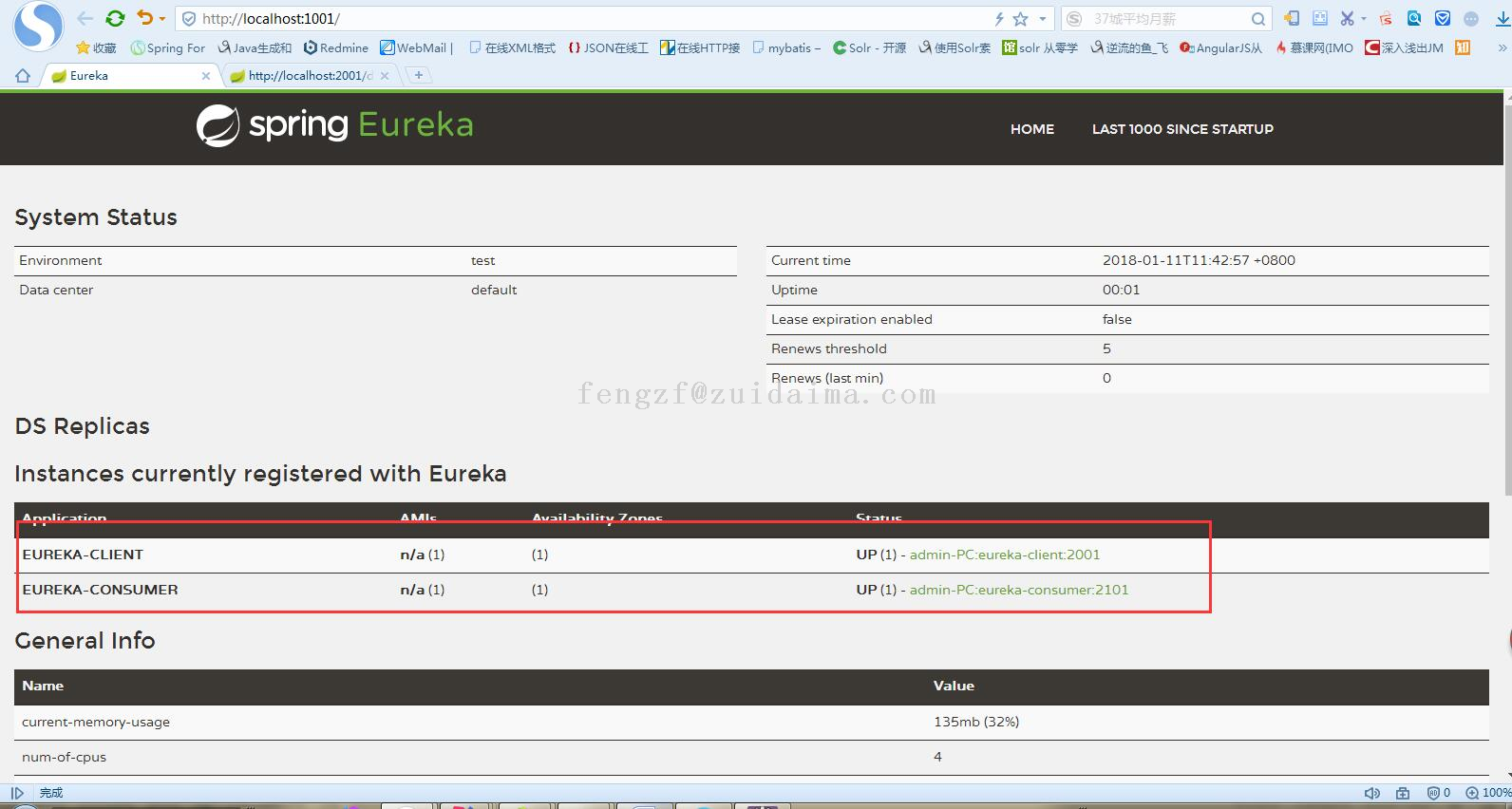Image resolution: width=1512 pixels, height=809 pixels.
Task: Toggle the sound icon in status bar
Action: click(1371, 793)
